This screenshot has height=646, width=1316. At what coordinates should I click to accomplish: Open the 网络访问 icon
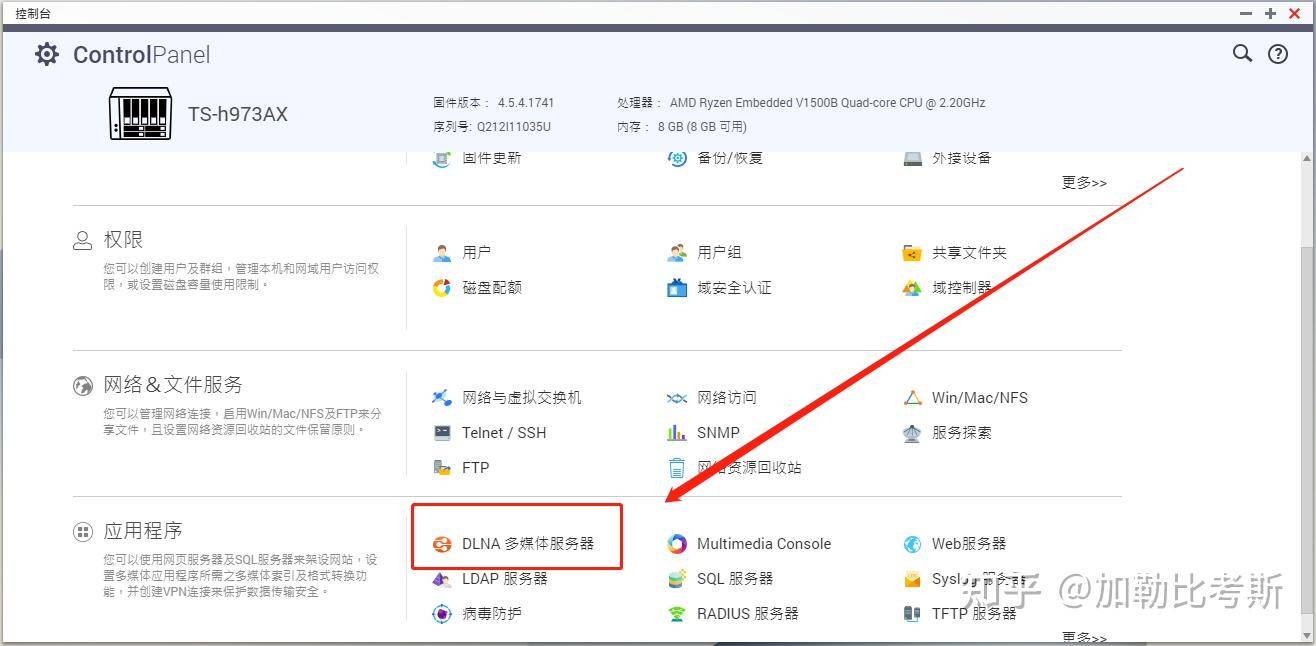pos(677,398)
